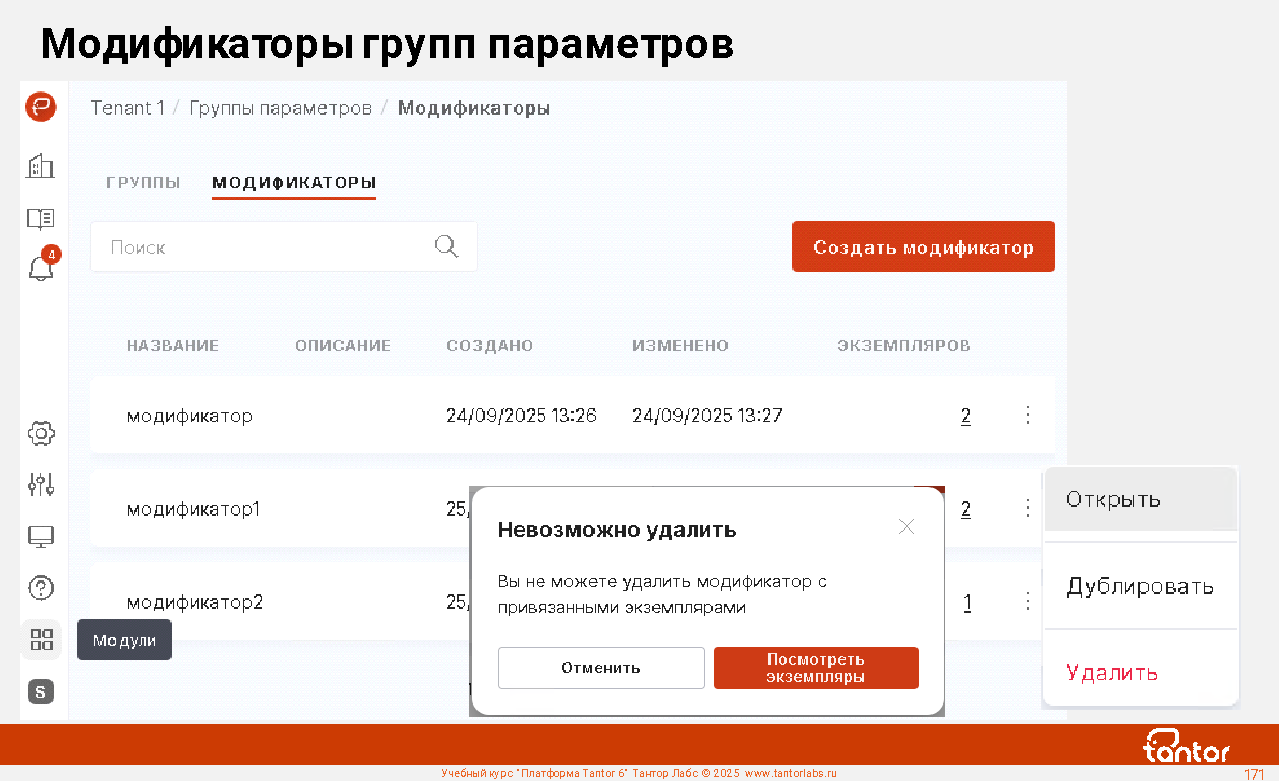Click the monitor icon in sidebar
Viewport: 1279px width, 781px height.
coord(41,537)
